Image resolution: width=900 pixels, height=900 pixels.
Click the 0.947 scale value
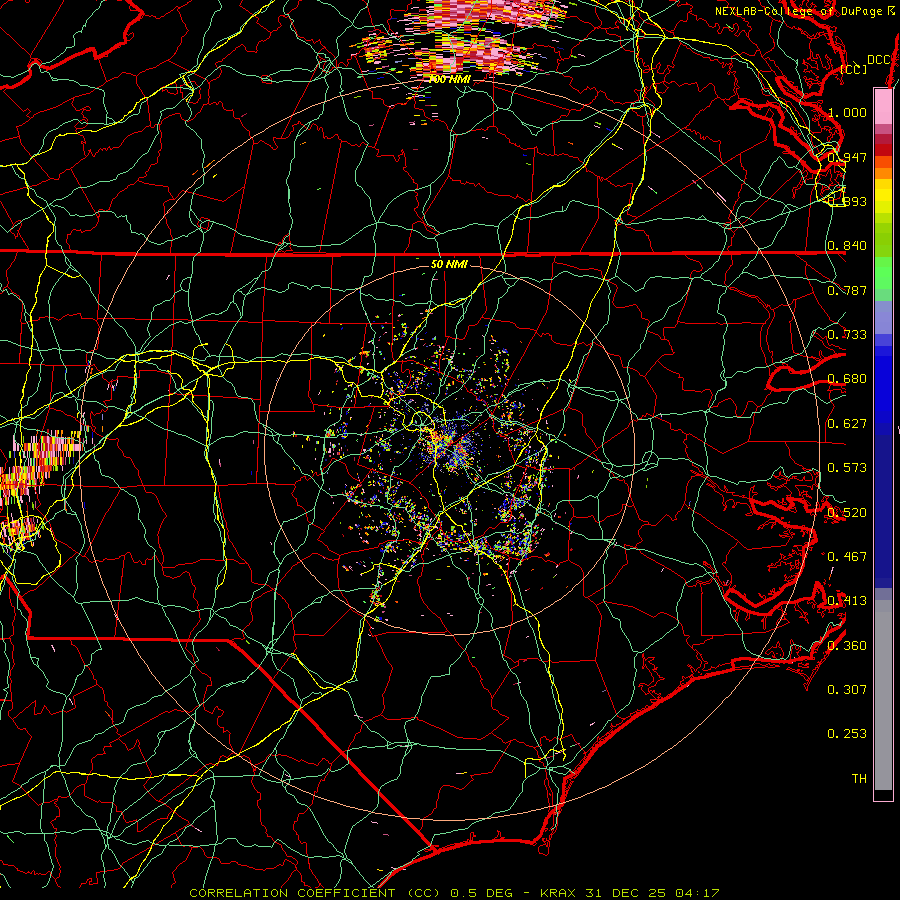click(847, 157)
